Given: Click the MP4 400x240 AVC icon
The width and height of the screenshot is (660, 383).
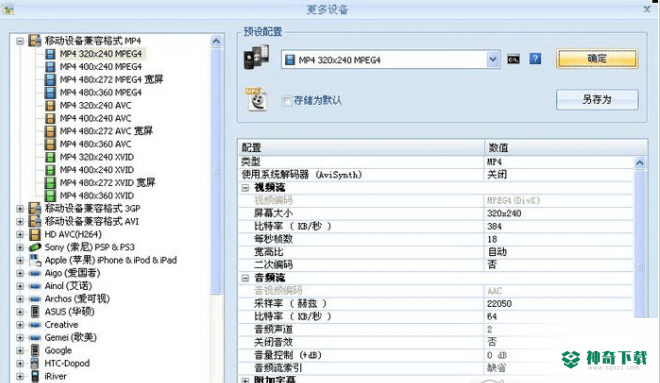Looking at the screenshot, I should tap(50, 118).
